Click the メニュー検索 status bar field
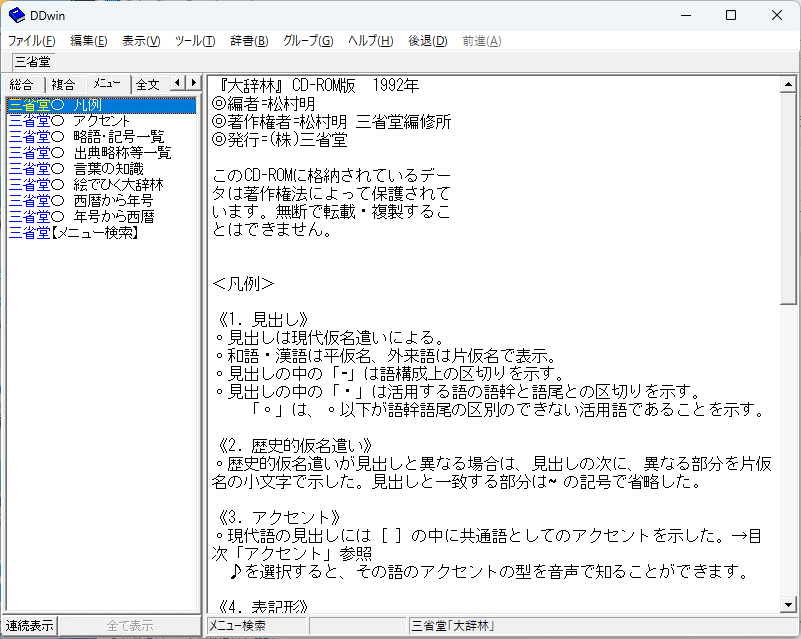 coord(256,626)
